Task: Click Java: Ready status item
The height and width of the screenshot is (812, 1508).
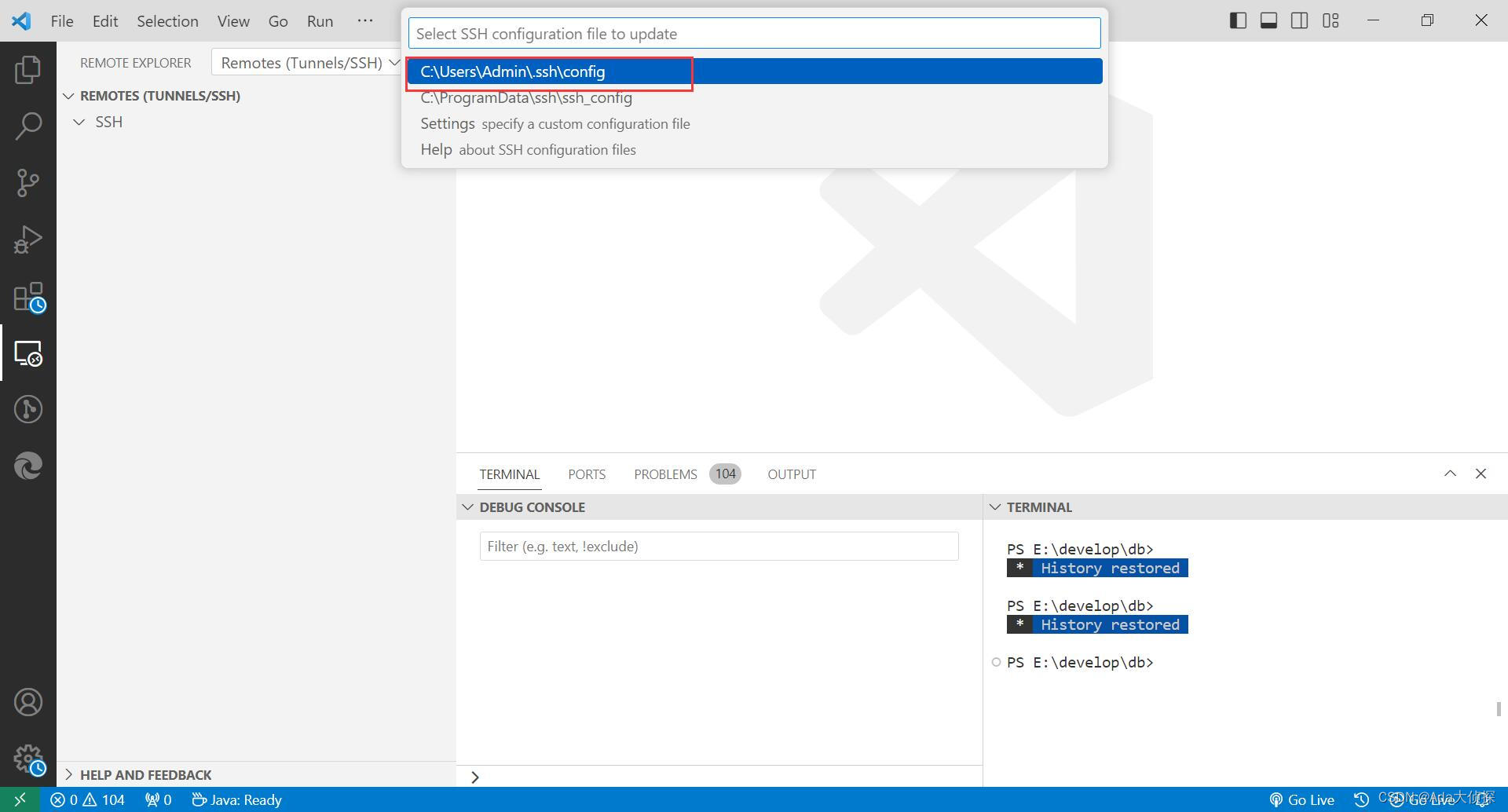Action: point(237,799)
